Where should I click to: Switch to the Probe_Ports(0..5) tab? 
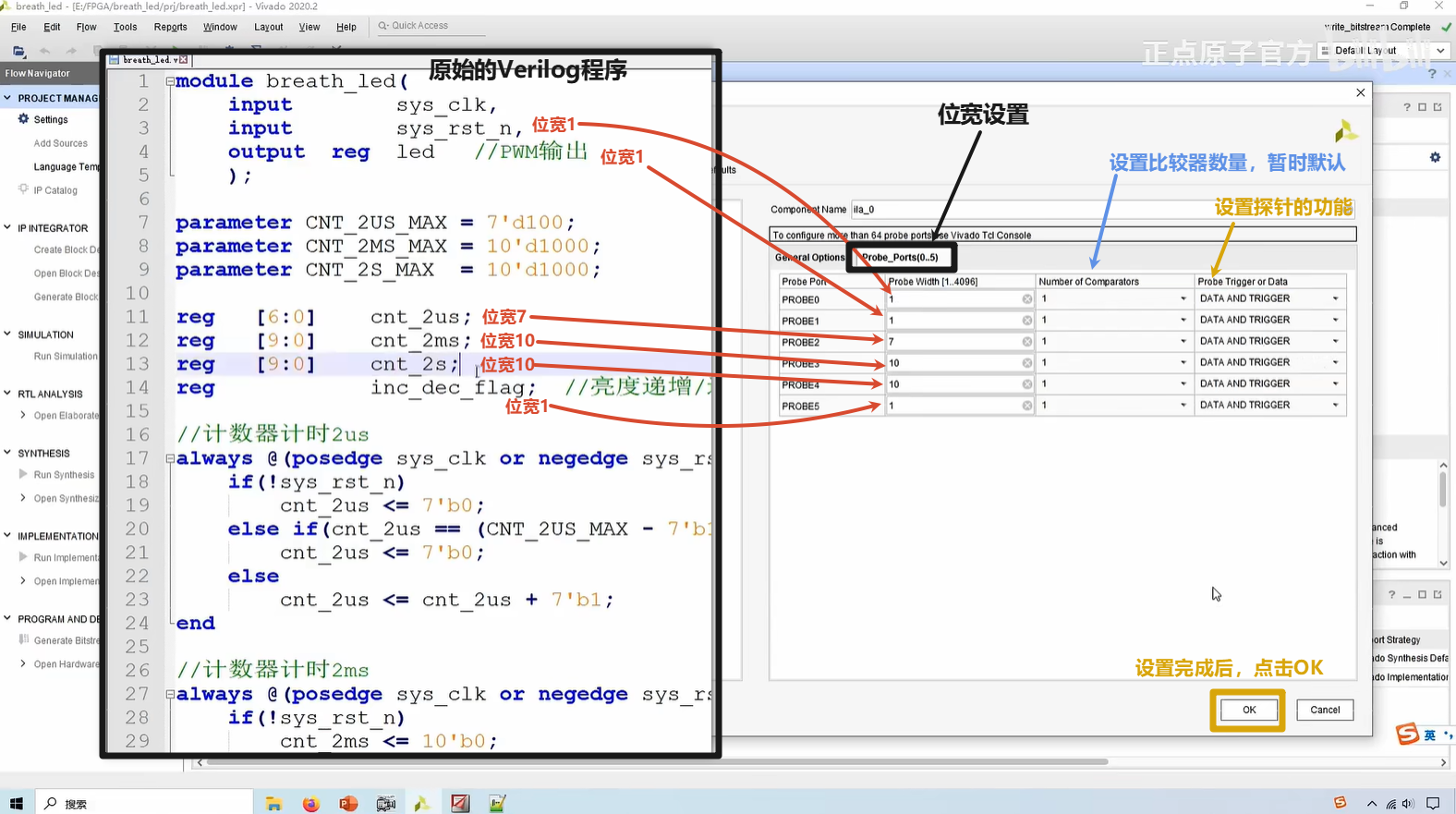point(900,258)
